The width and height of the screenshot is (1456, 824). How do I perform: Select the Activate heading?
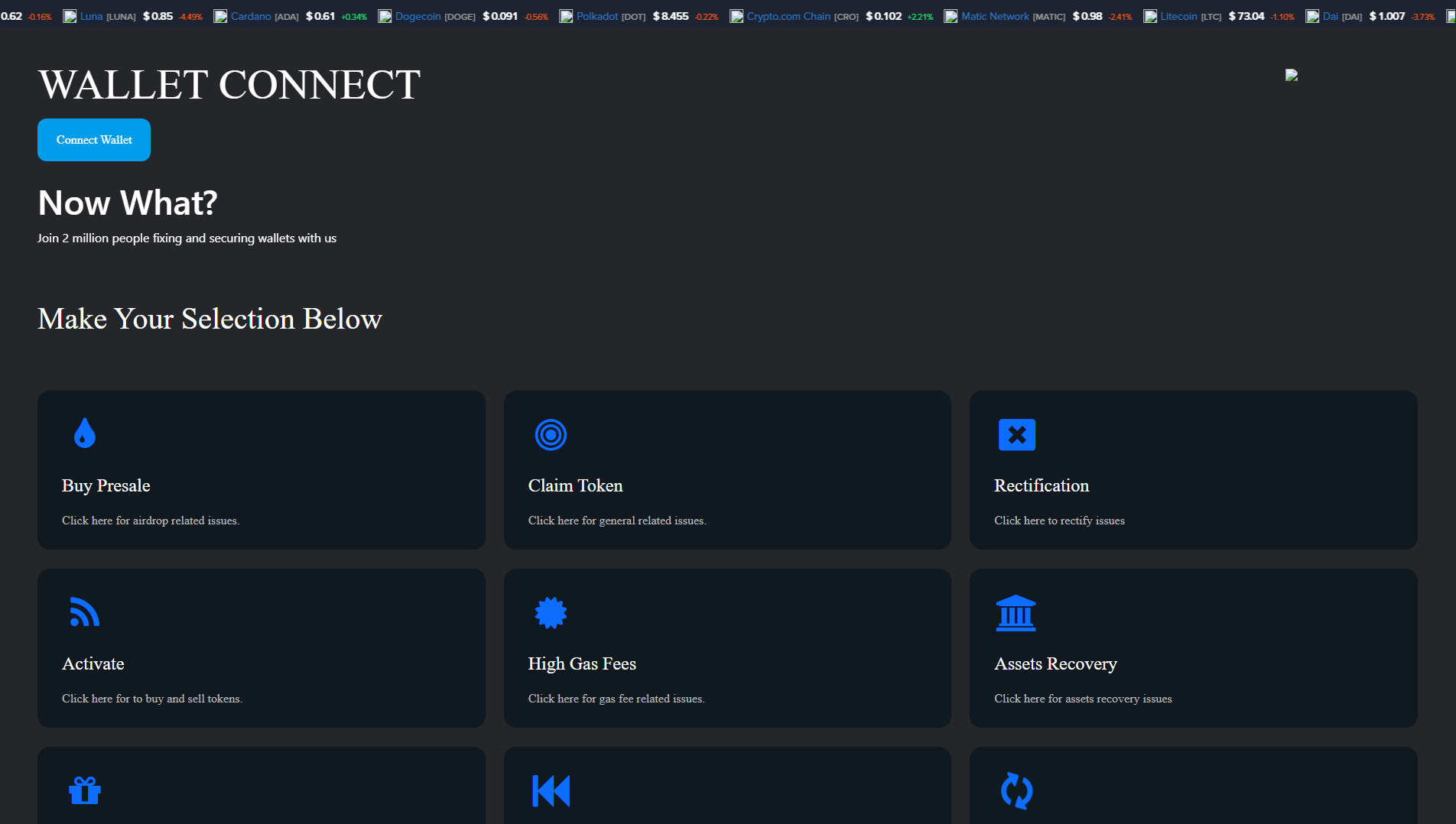93,663
